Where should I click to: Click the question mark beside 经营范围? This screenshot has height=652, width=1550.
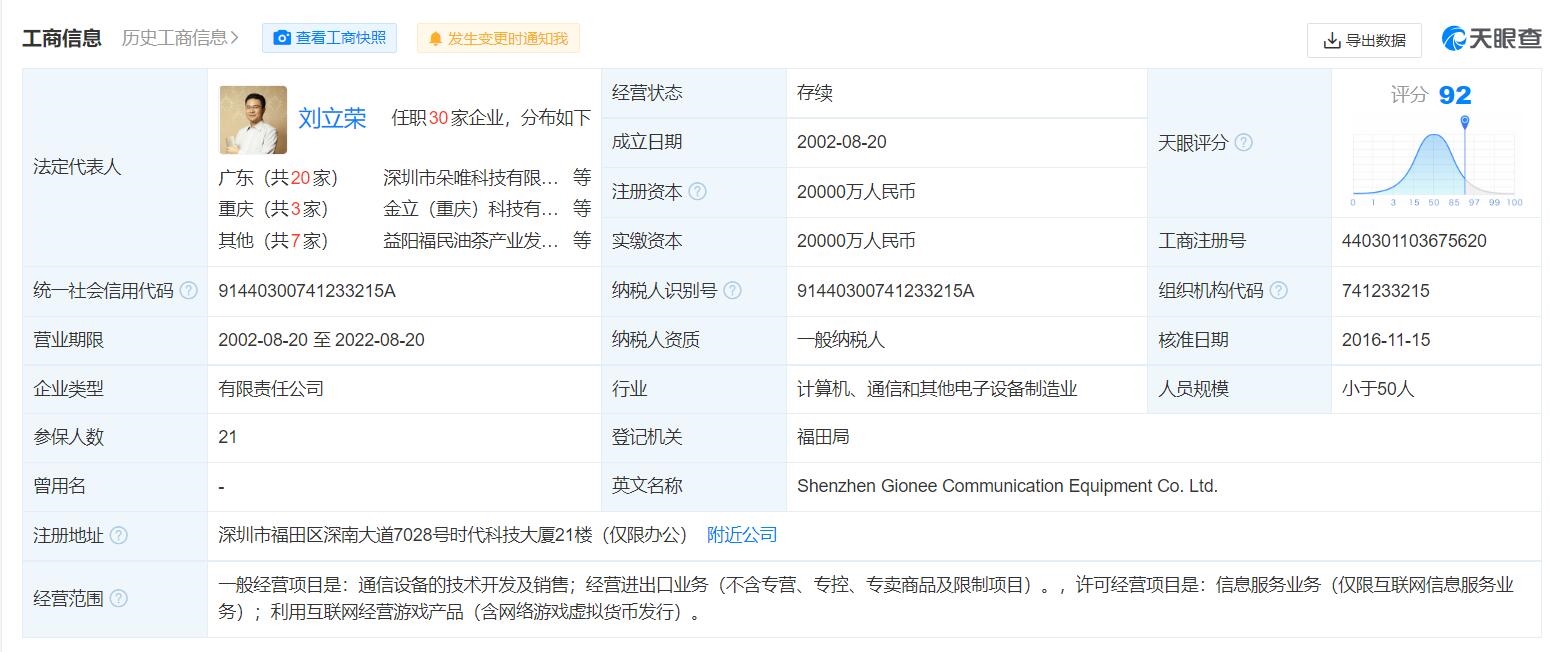118,598
